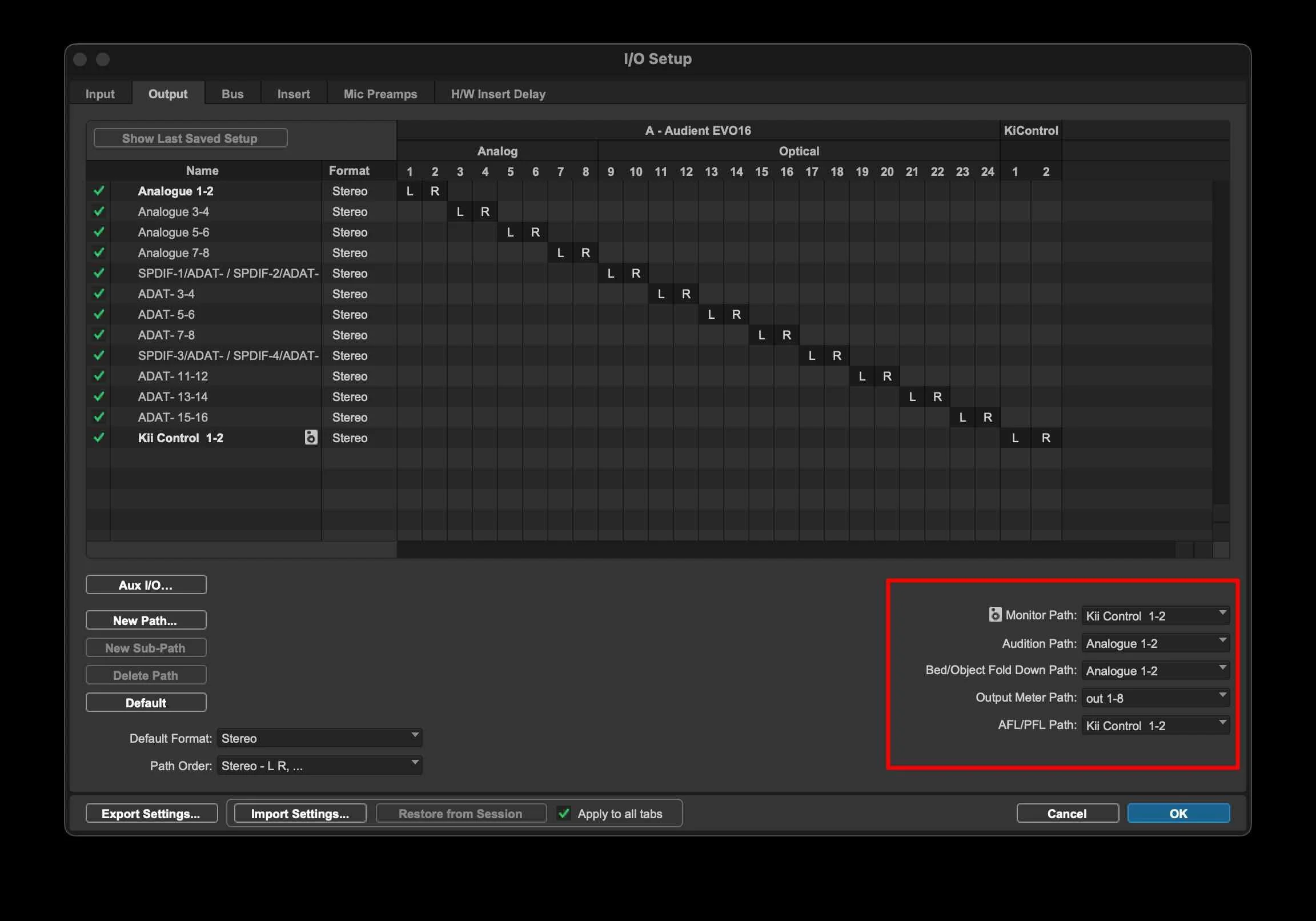Confirm settings with the OK button
The width and height of the screenshot is (1316, 921).
(1178, 813)
